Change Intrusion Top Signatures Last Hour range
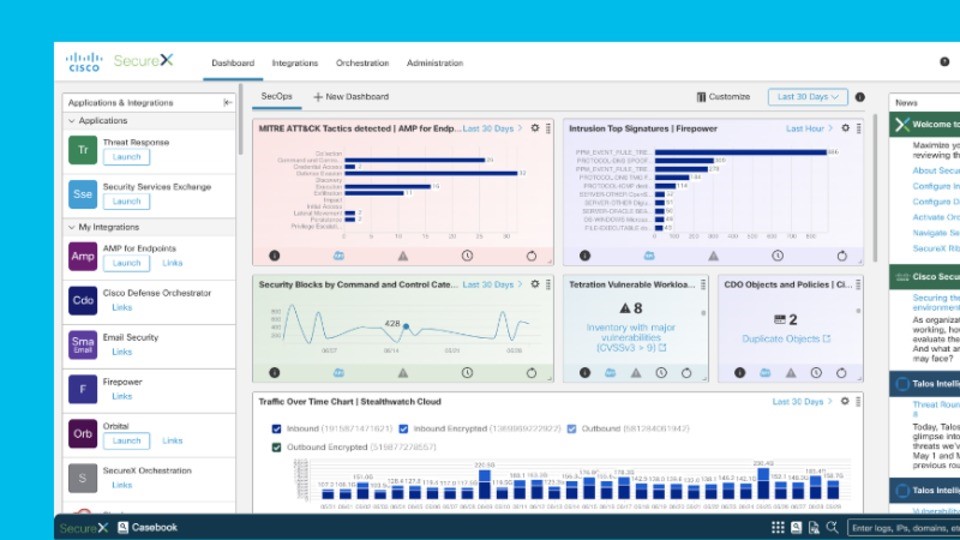The height and width of the screenshot is (540, 960). point(809,129)
